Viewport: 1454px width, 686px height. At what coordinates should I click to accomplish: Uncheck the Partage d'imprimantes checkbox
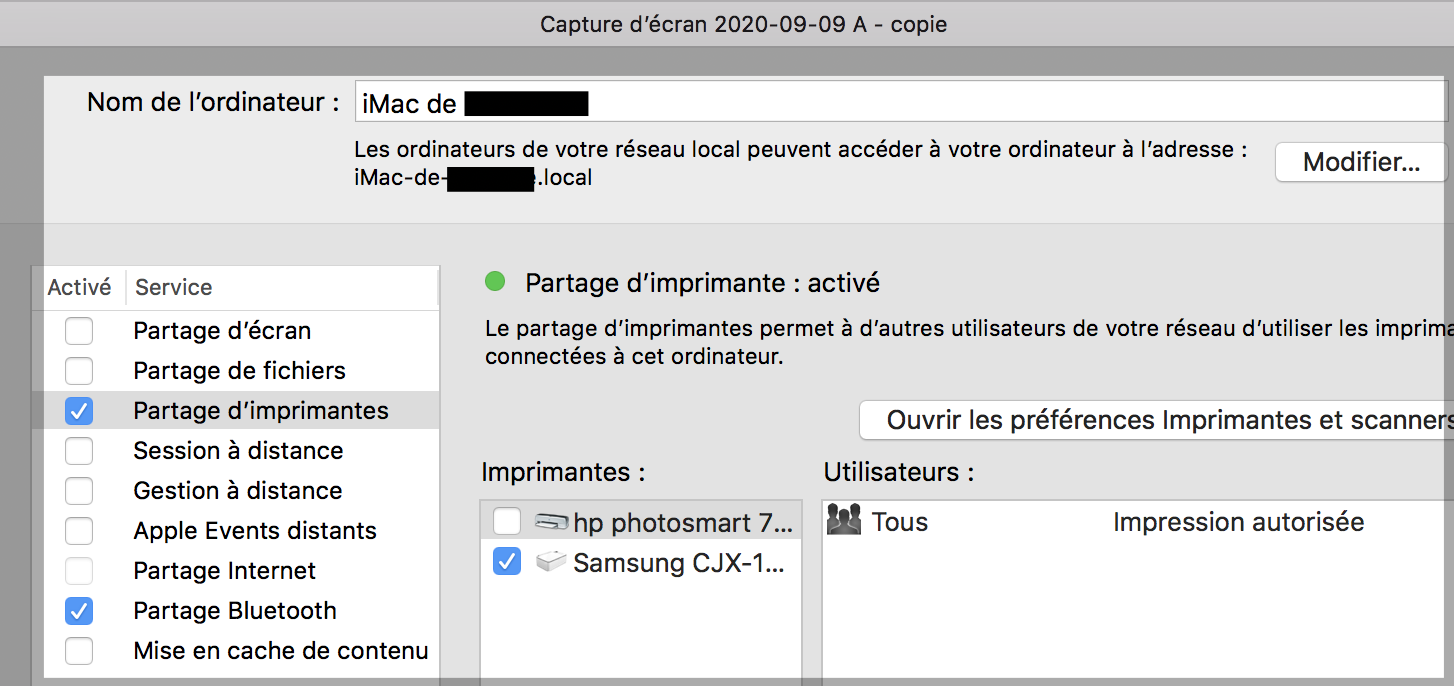tap(79, 411)
